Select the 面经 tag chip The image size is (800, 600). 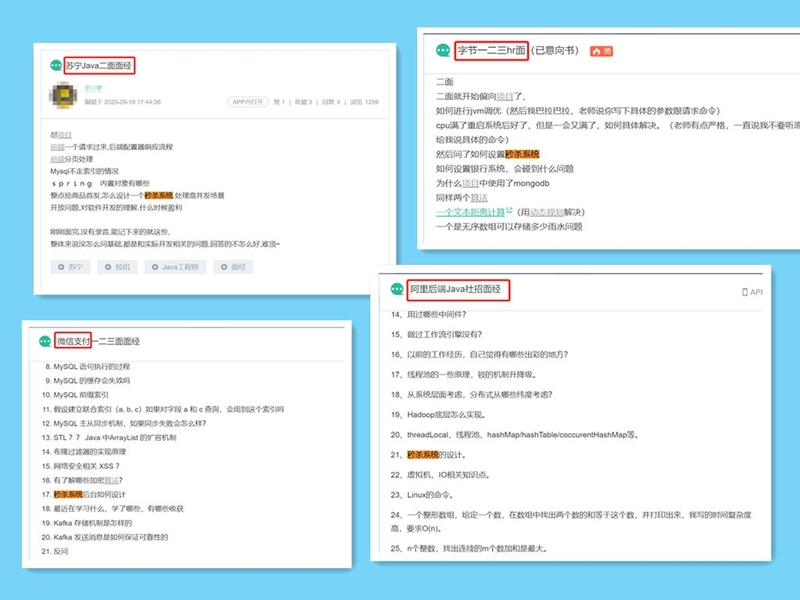233,267
